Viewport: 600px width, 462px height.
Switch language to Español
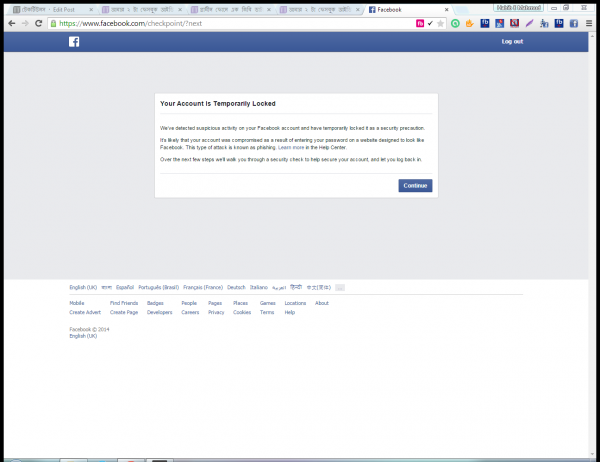125,287
